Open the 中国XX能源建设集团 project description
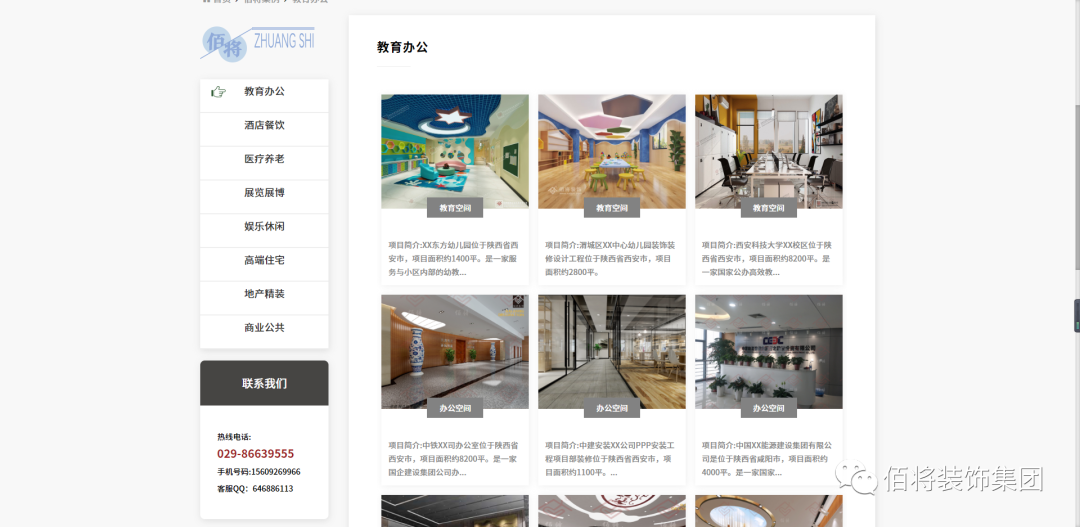1080x527 pixels. (767, 459)
